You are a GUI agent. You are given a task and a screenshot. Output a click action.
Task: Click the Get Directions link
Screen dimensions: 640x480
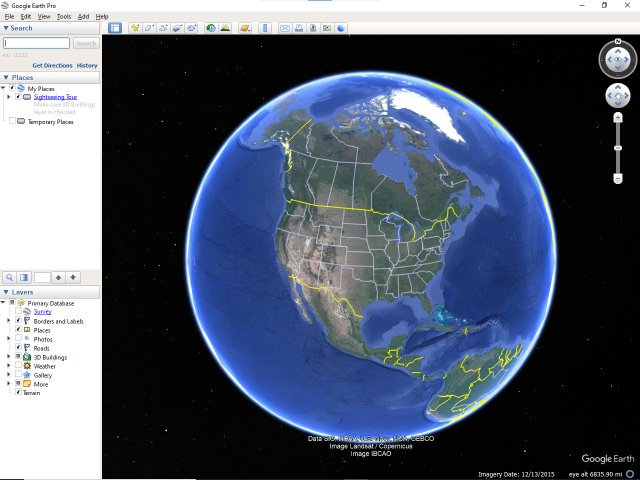point(52,65)
